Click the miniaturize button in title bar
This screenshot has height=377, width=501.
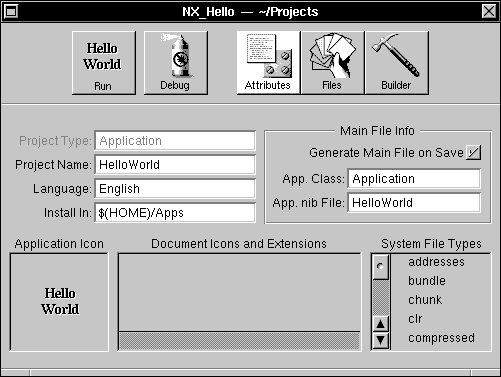(x=11, y=11)
